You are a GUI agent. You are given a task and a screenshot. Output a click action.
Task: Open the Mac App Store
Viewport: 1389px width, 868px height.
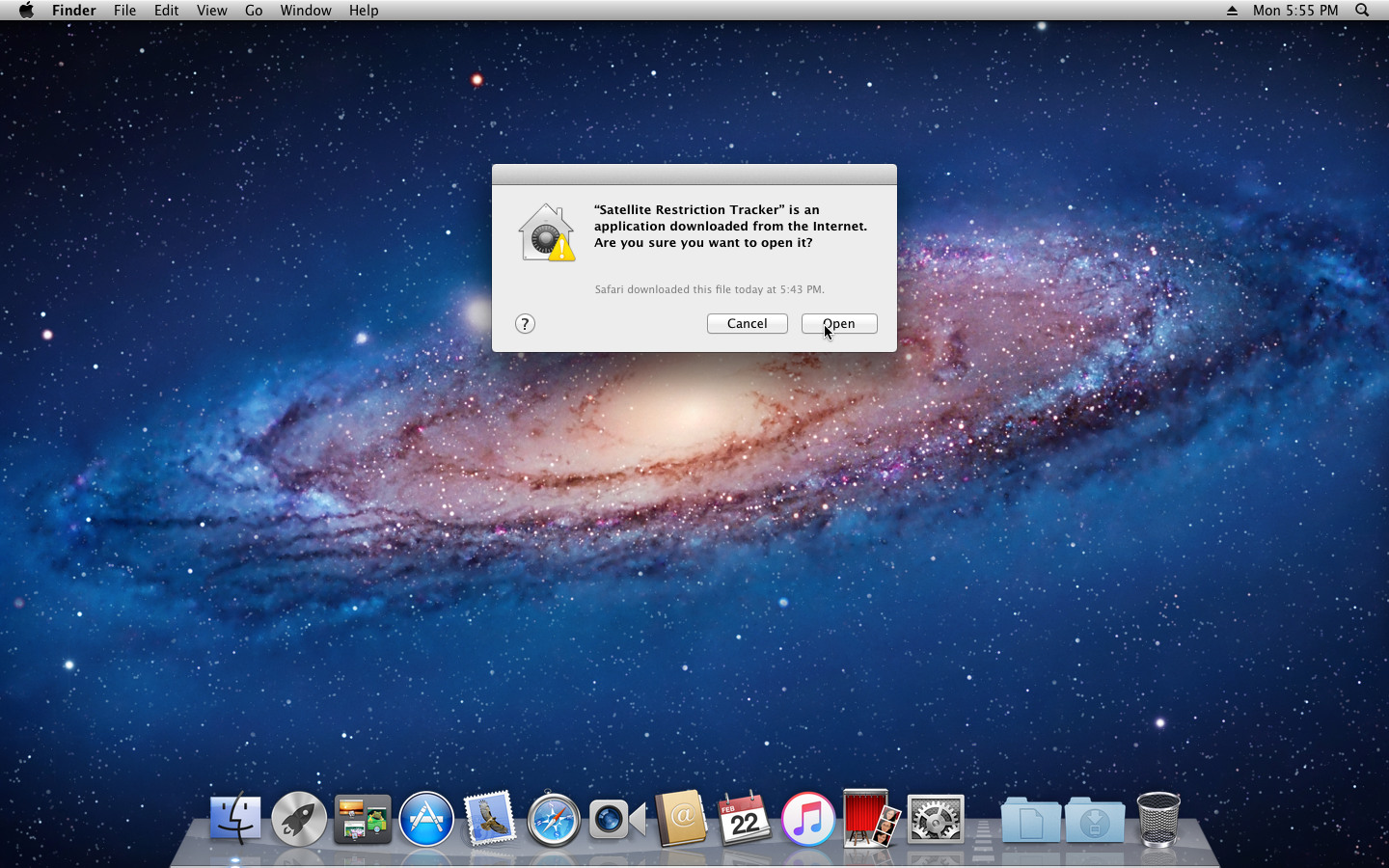point(425,819)
